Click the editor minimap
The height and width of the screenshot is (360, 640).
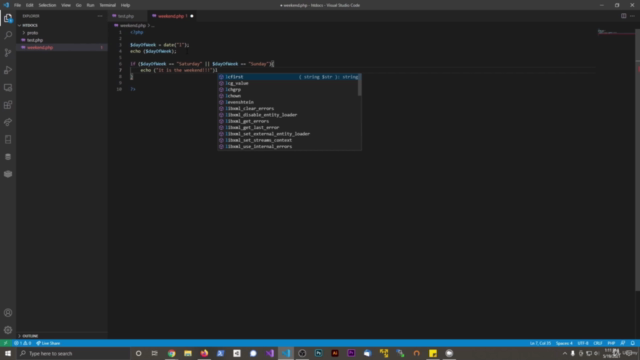tap(616, 33)
